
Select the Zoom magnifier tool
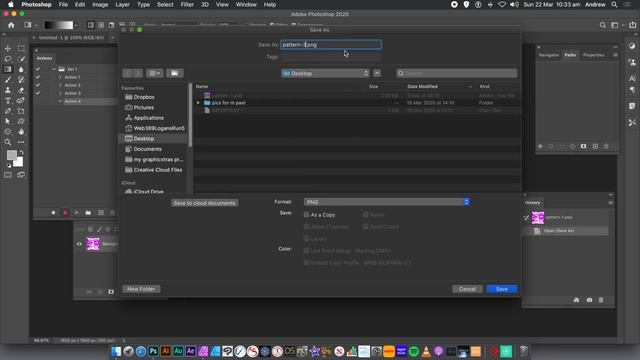(8, 142)
